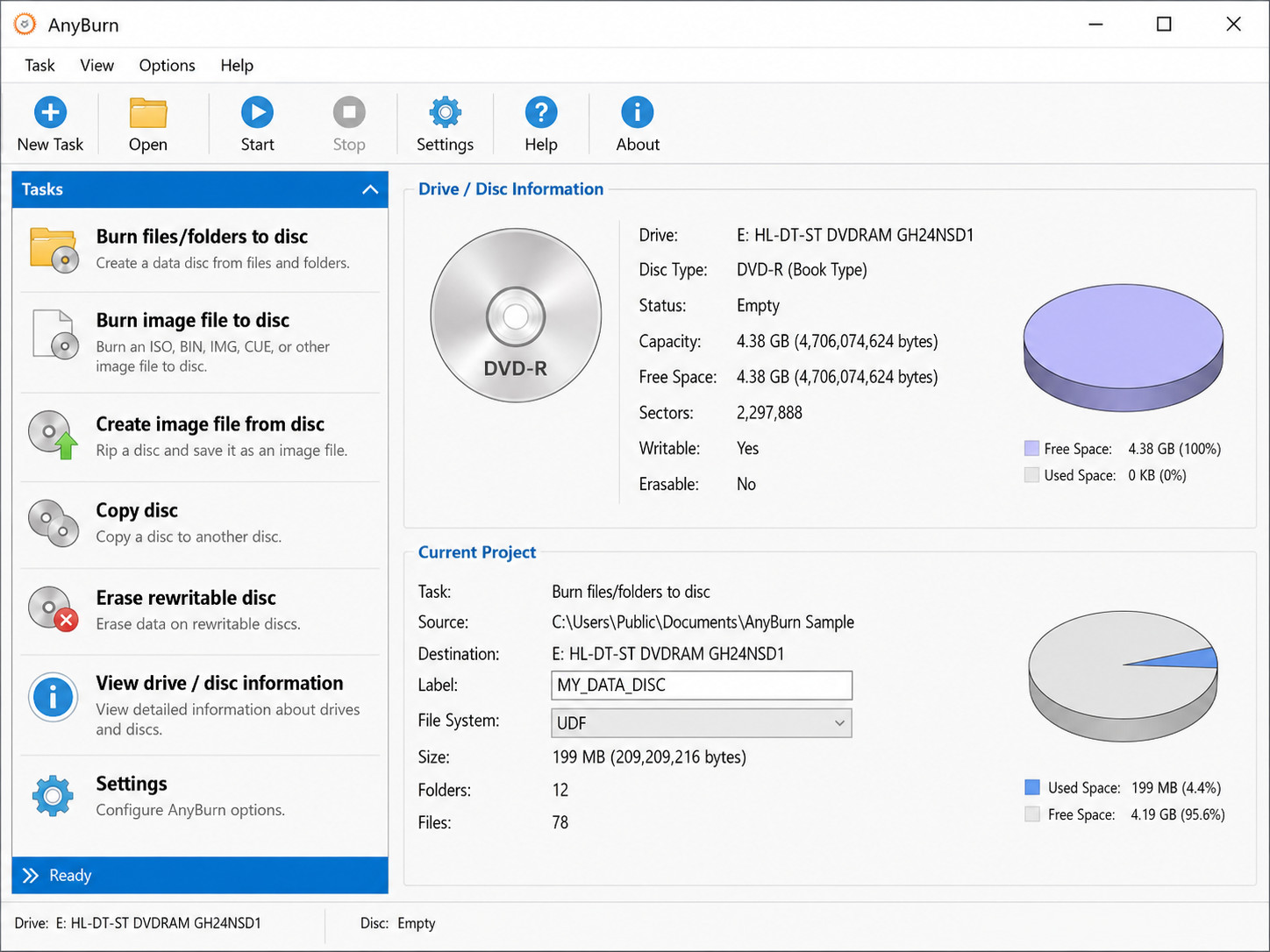Click the Settings title in Tasks panel
Image resolution: width=1270 pixels, height=952 pixels.
pyautogui.click(x=132, y=784)
